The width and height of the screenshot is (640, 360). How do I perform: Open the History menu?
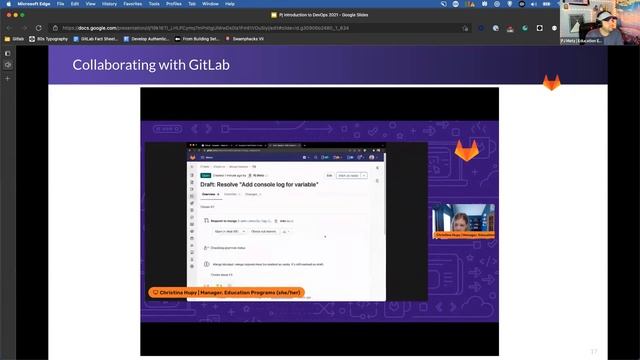pos(109,4)
